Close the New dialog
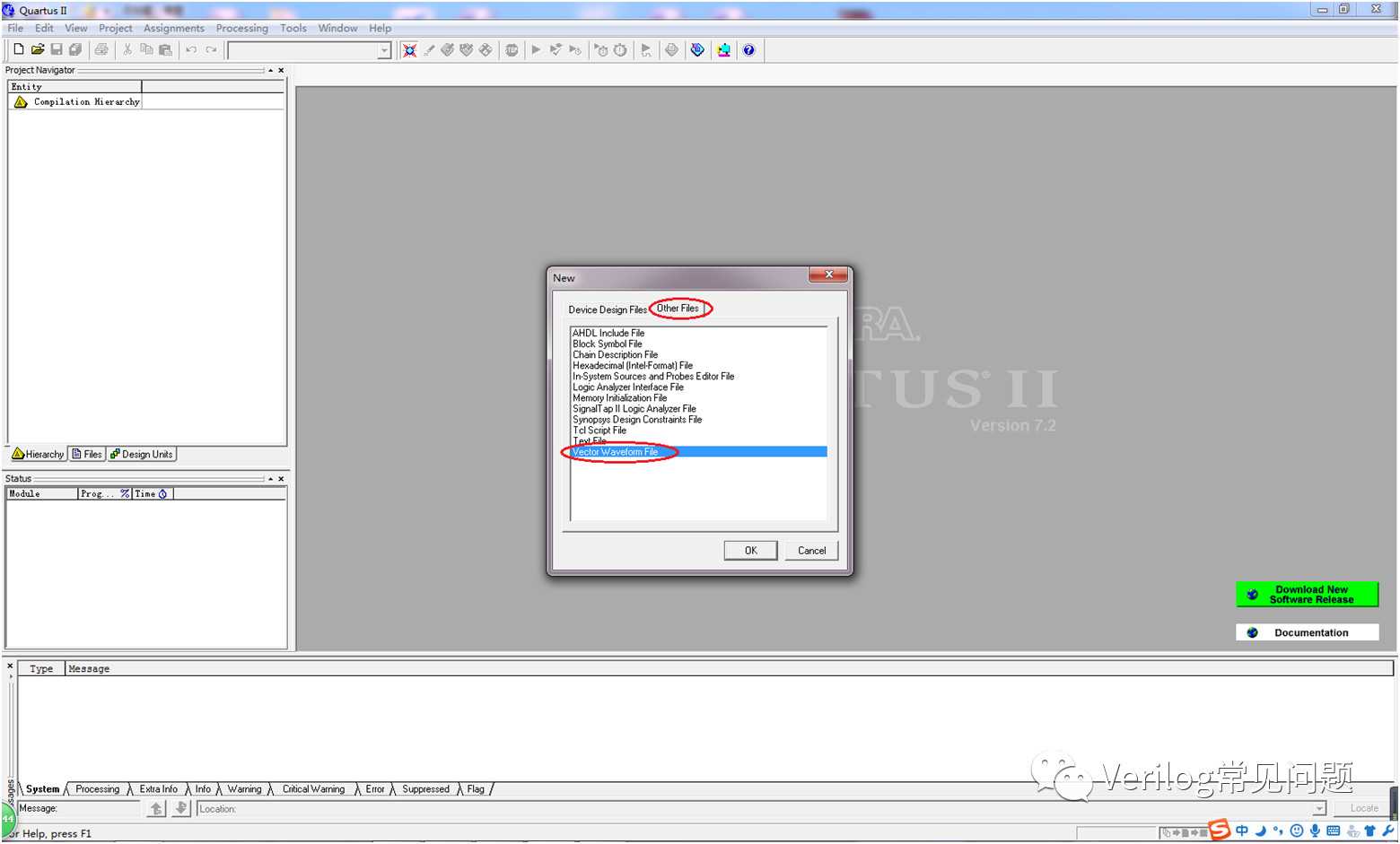The height and width of the screenshot is (844, 1400). point(828,274)
